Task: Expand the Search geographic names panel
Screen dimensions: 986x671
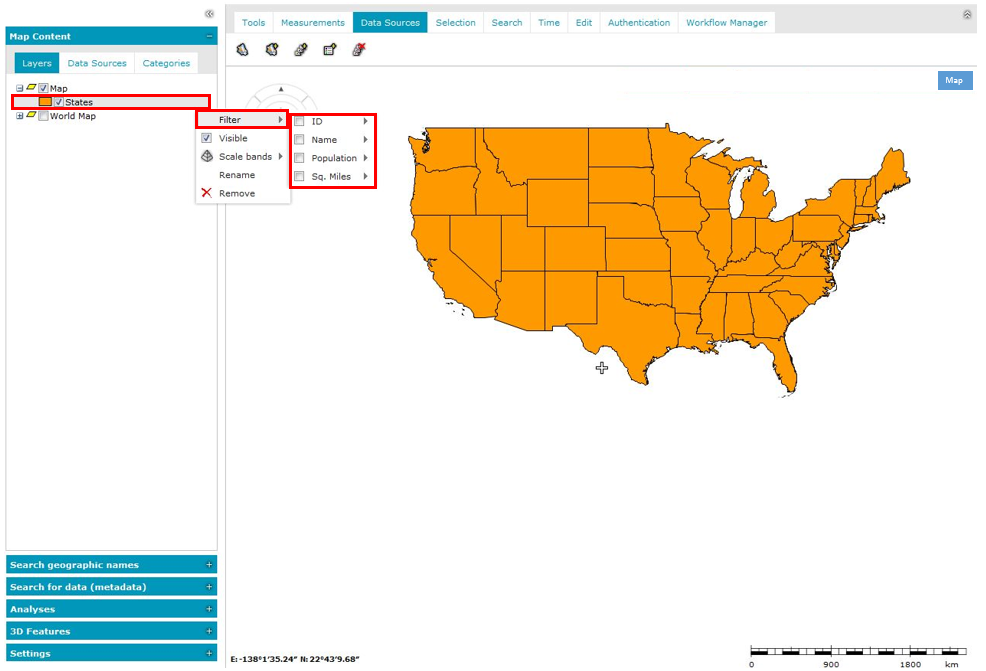Action: 209,565
